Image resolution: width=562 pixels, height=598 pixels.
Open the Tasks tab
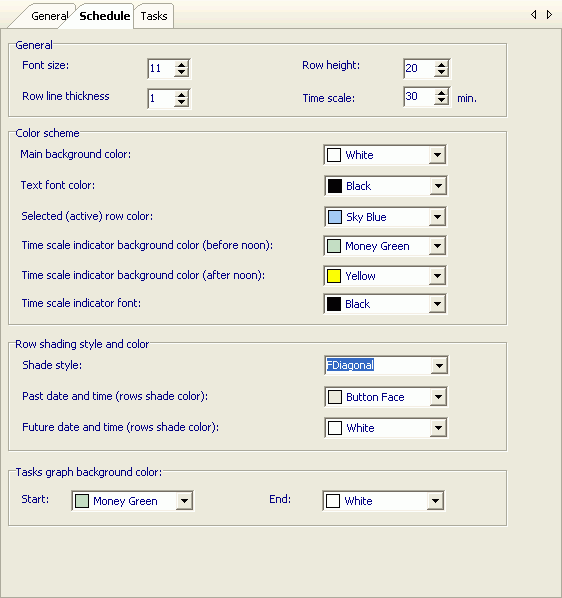click(x=154, y=16)
